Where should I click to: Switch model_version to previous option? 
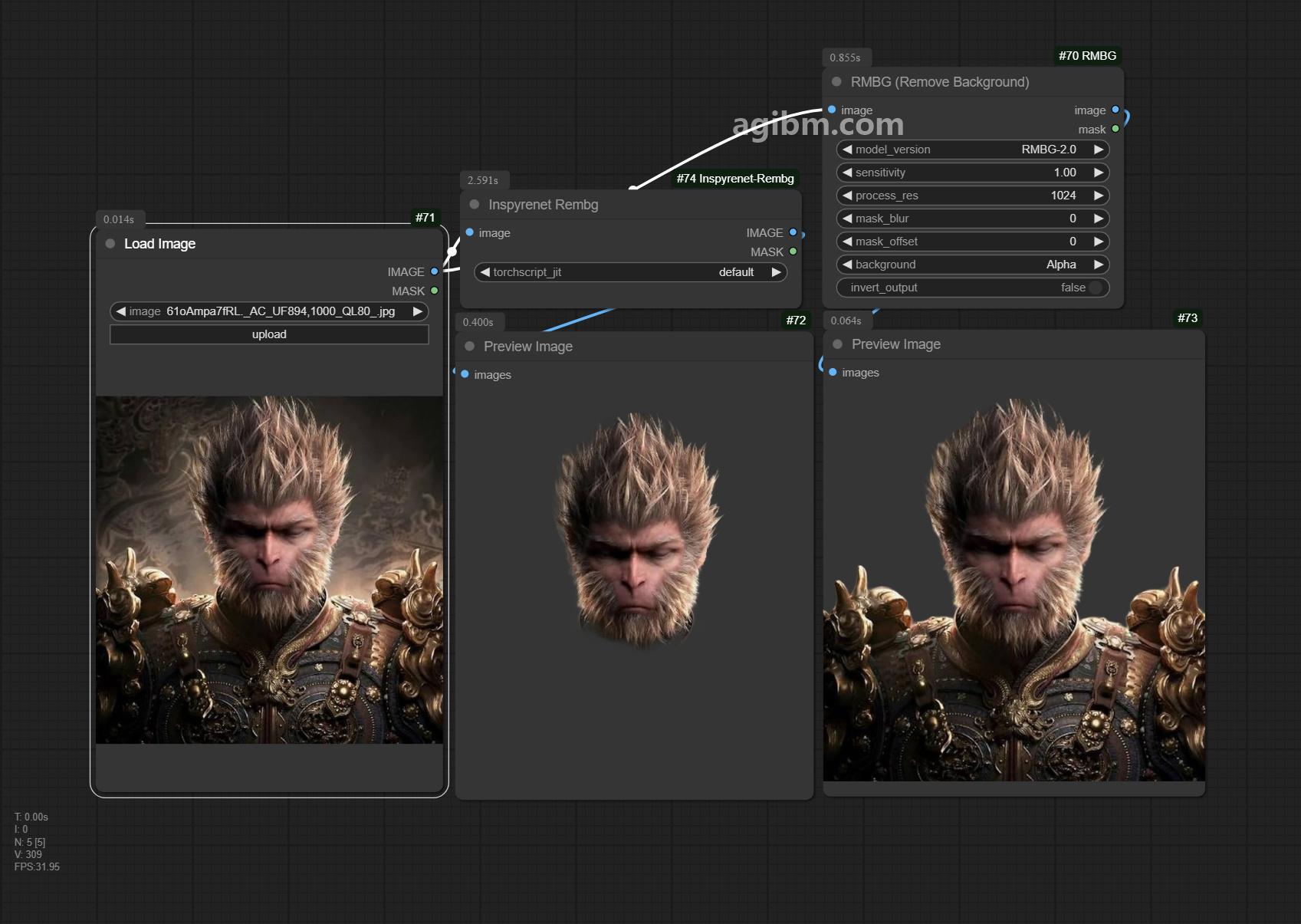(x=847, y=150)
